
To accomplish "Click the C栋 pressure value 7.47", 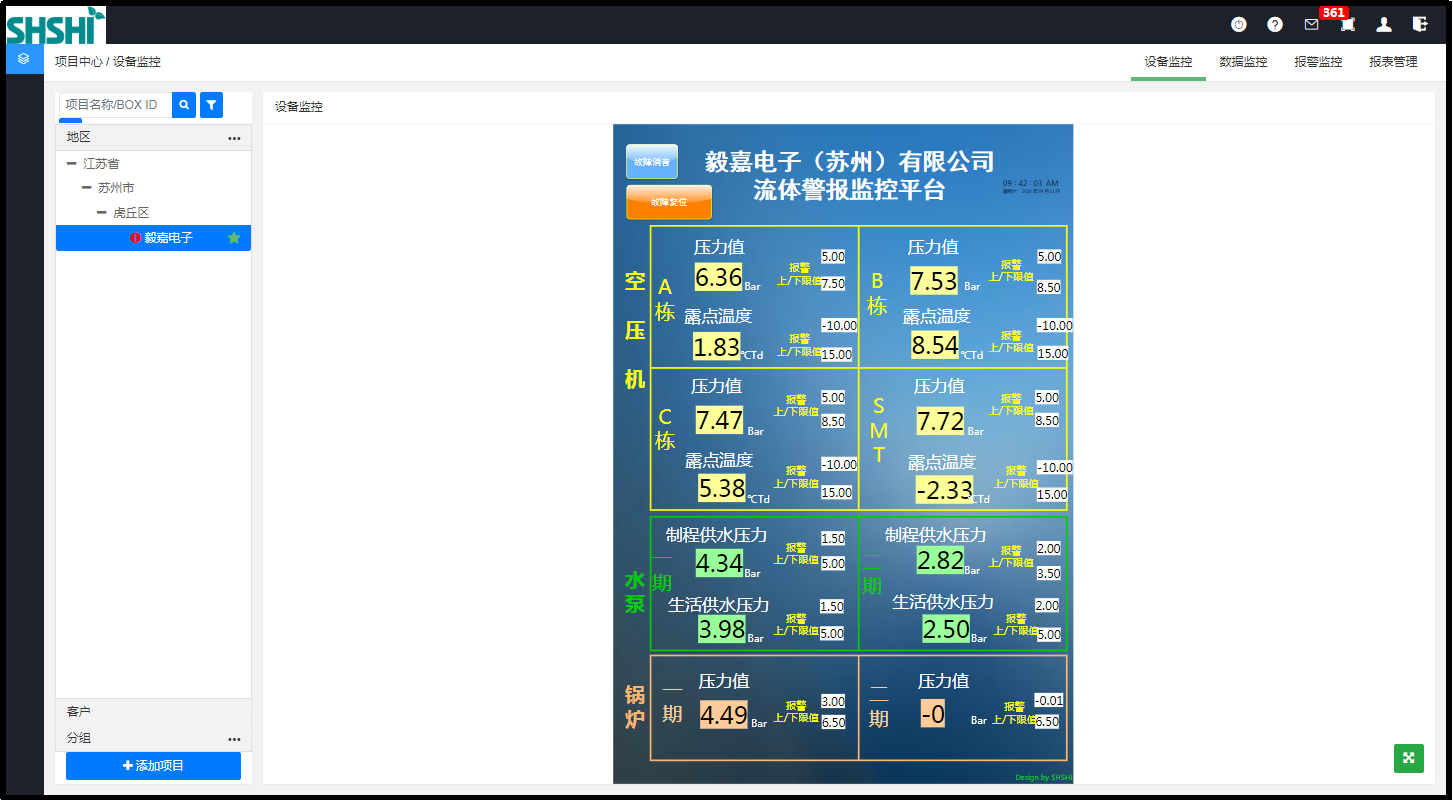I will (x=719, y=420).
